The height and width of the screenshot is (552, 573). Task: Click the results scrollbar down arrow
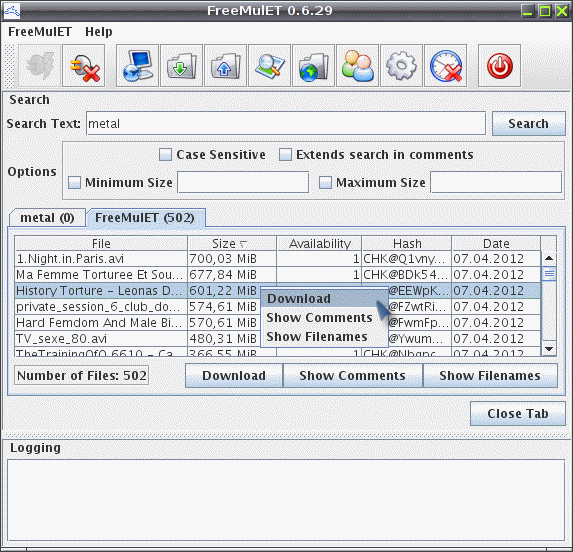549,349
